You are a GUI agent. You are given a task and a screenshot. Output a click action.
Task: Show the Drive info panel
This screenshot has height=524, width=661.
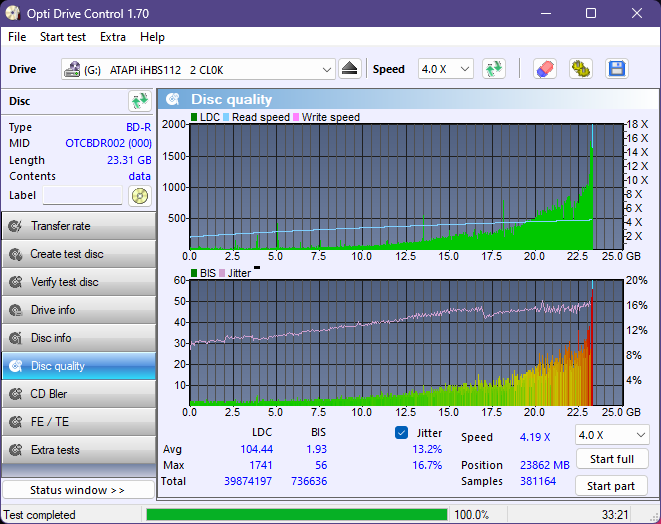[79, 310]
